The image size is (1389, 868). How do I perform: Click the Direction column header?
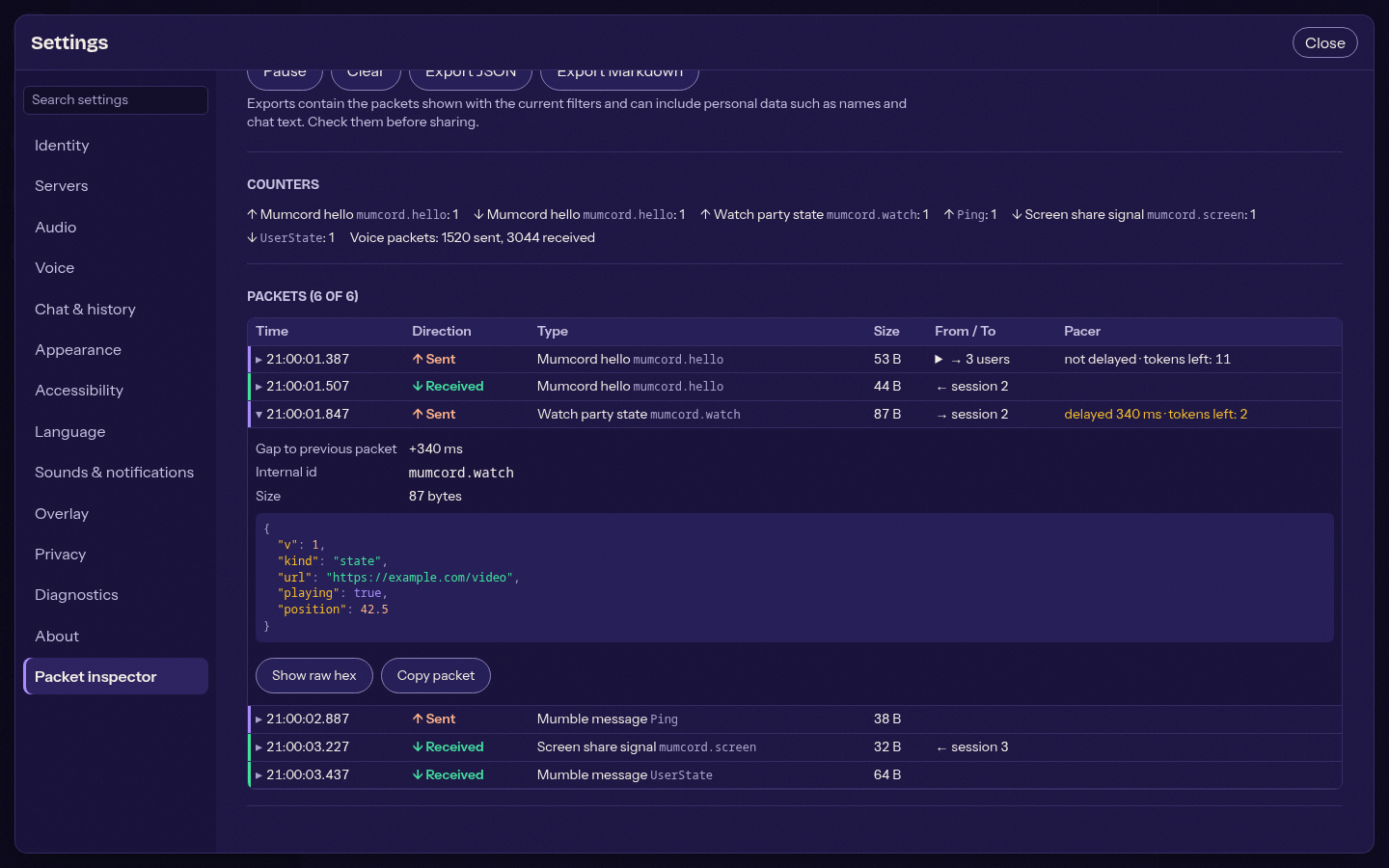coord(442,331)
